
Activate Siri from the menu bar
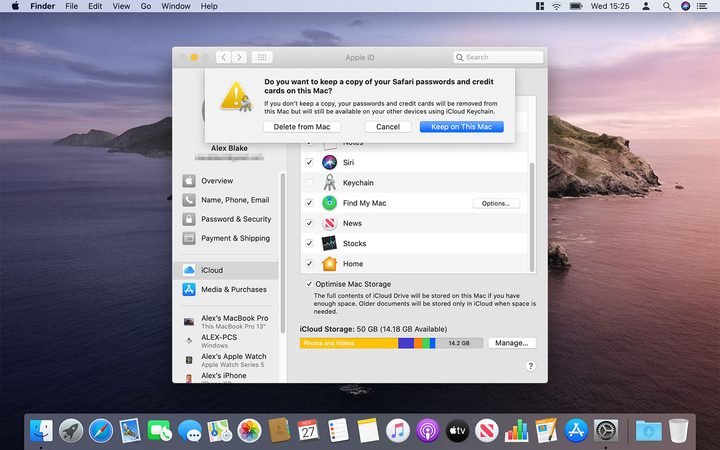(686, 6)
